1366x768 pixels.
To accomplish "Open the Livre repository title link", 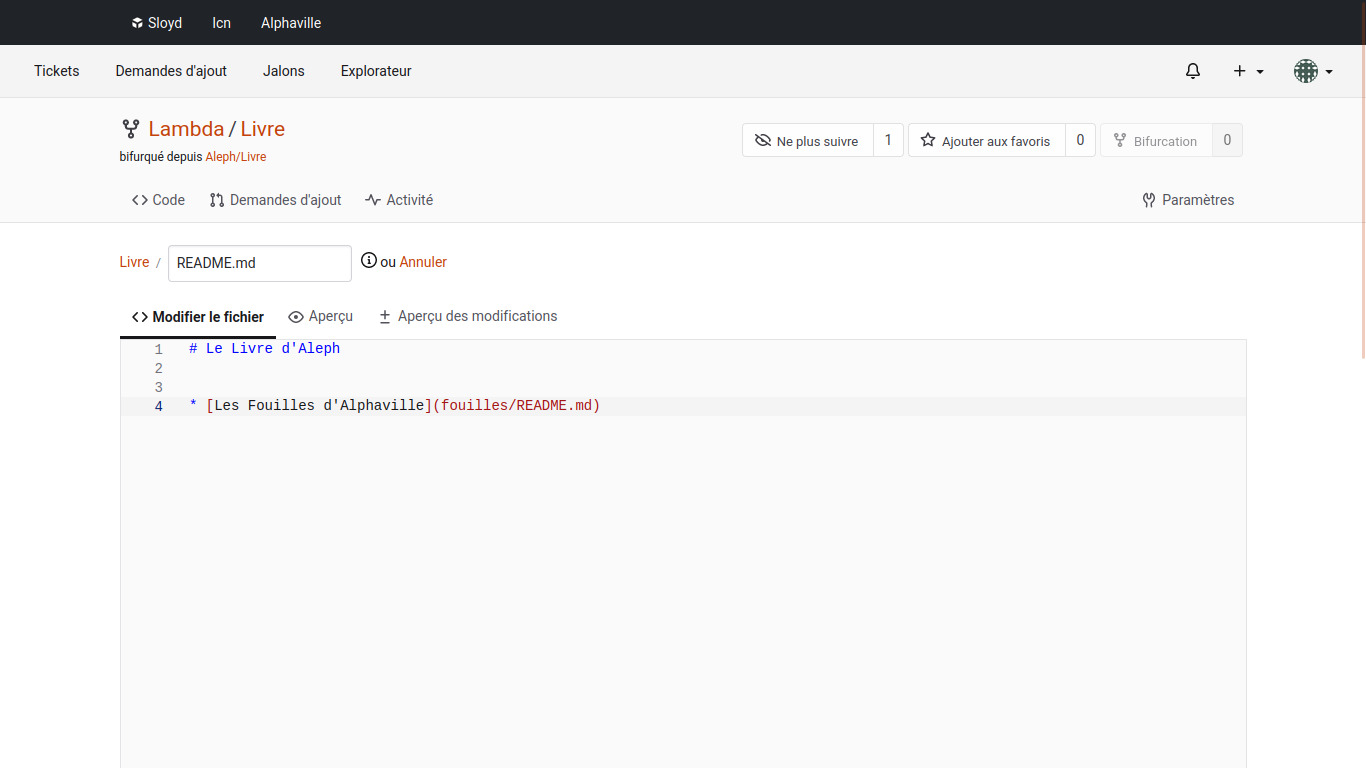I will [x=263, y=129].
